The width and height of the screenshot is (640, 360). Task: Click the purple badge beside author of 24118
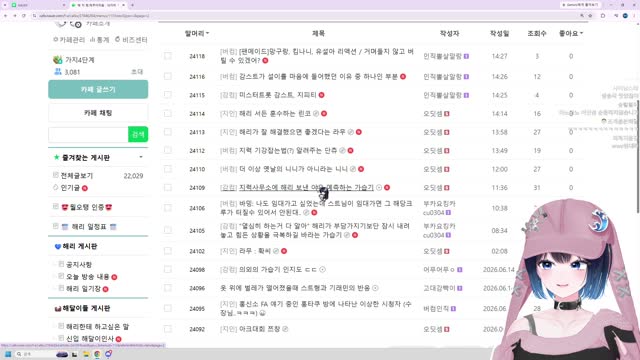pos(466,56)
